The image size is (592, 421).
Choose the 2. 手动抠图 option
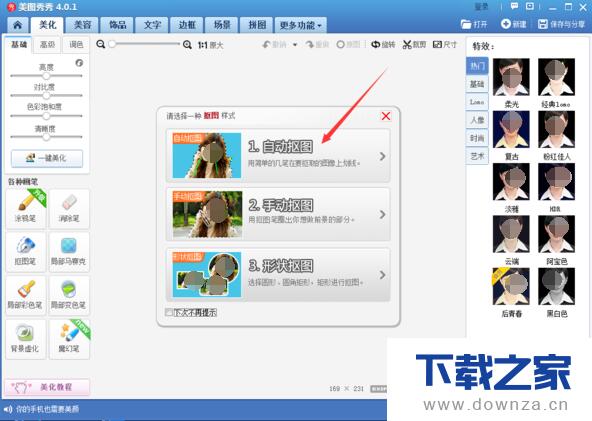pyautogui.click(x=278, y=214)
